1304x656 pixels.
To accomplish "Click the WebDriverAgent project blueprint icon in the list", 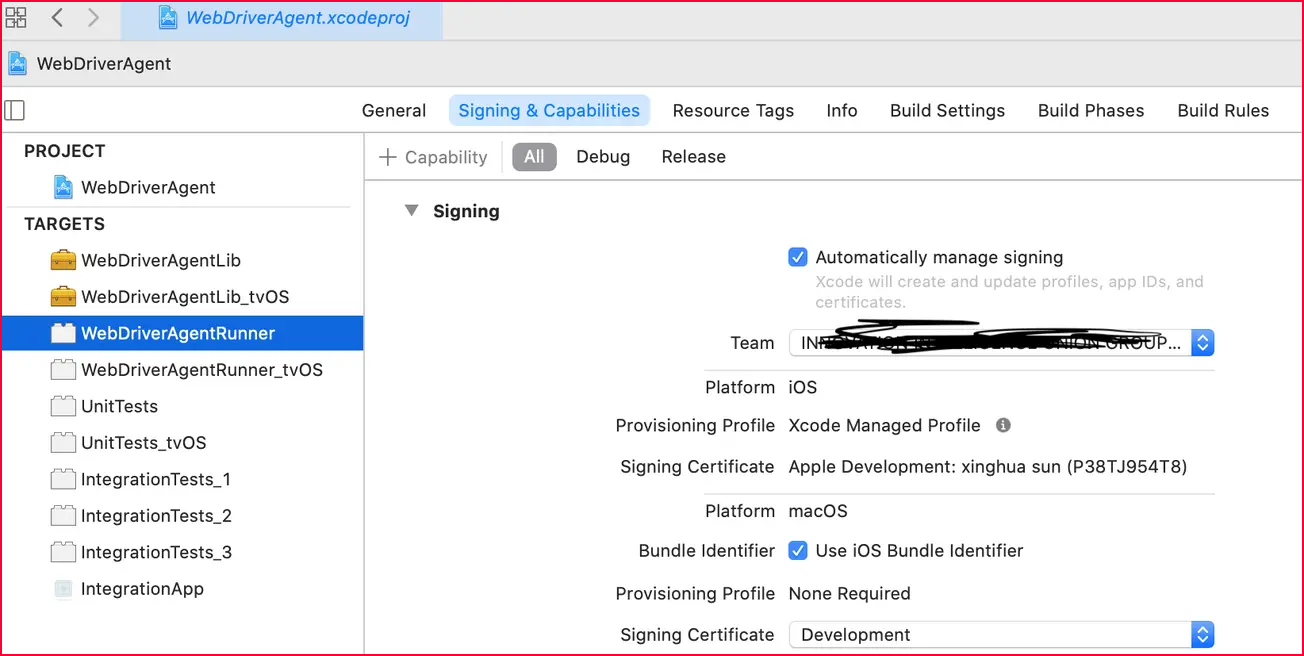I will tap(63, 187).
